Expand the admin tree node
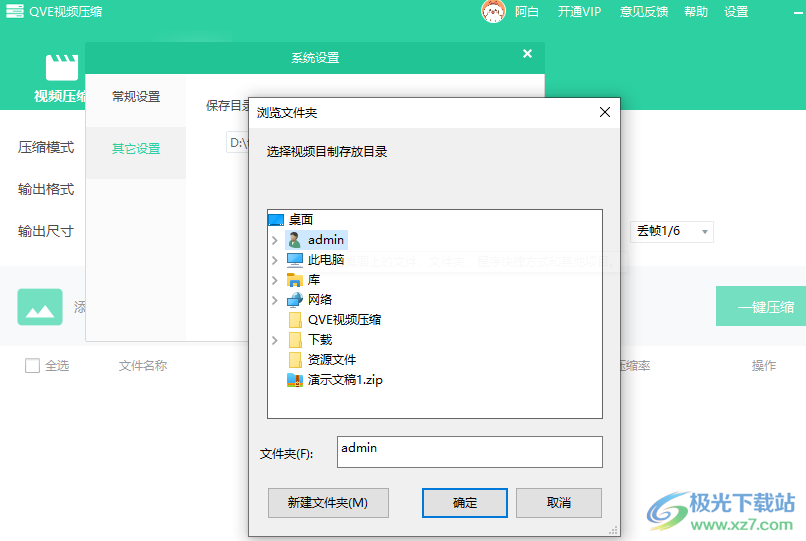The image size is (806, 541). 274,240
